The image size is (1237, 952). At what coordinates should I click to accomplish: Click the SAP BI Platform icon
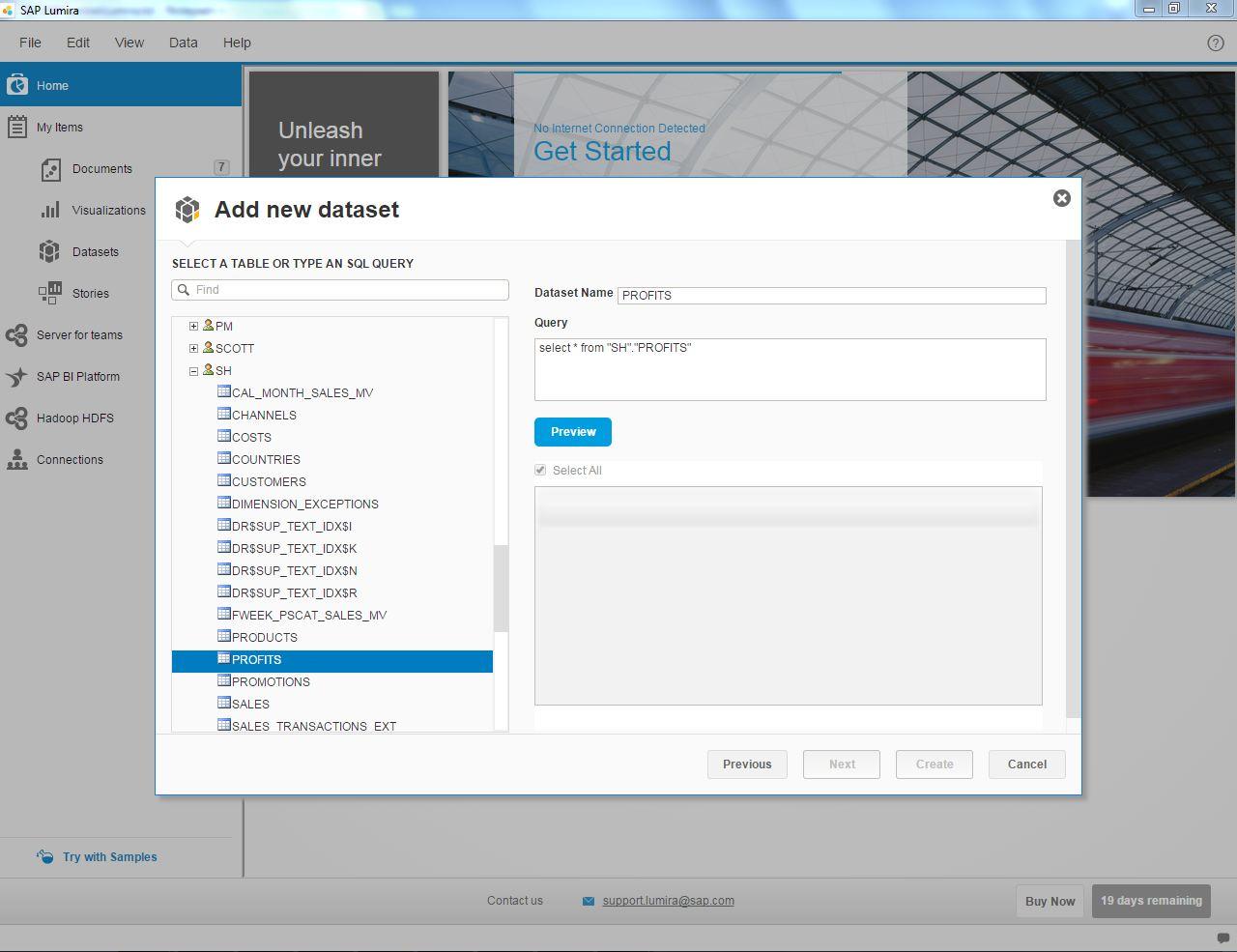pyautogui.click(x=16, y=376)
